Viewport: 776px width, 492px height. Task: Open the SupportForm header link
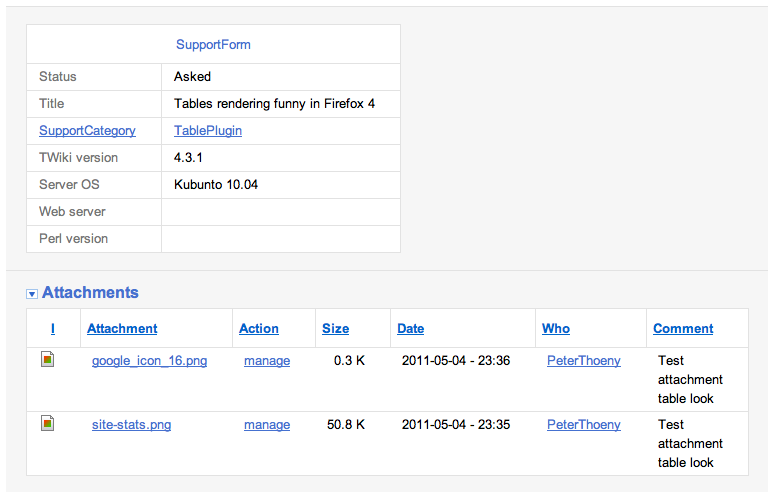[213, 44]
